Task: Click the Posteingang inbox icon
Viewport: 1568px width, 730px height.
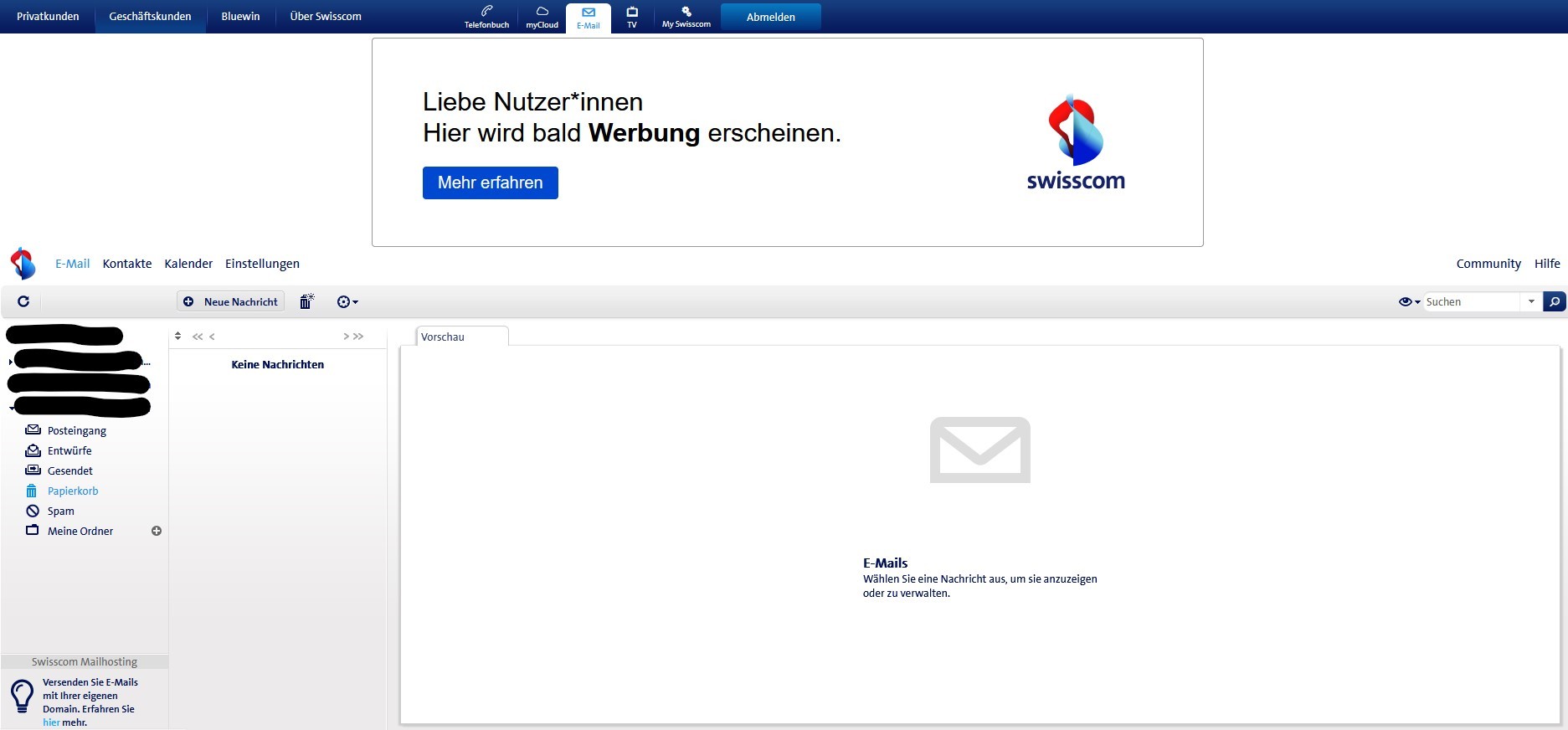Action: point(33,429)
